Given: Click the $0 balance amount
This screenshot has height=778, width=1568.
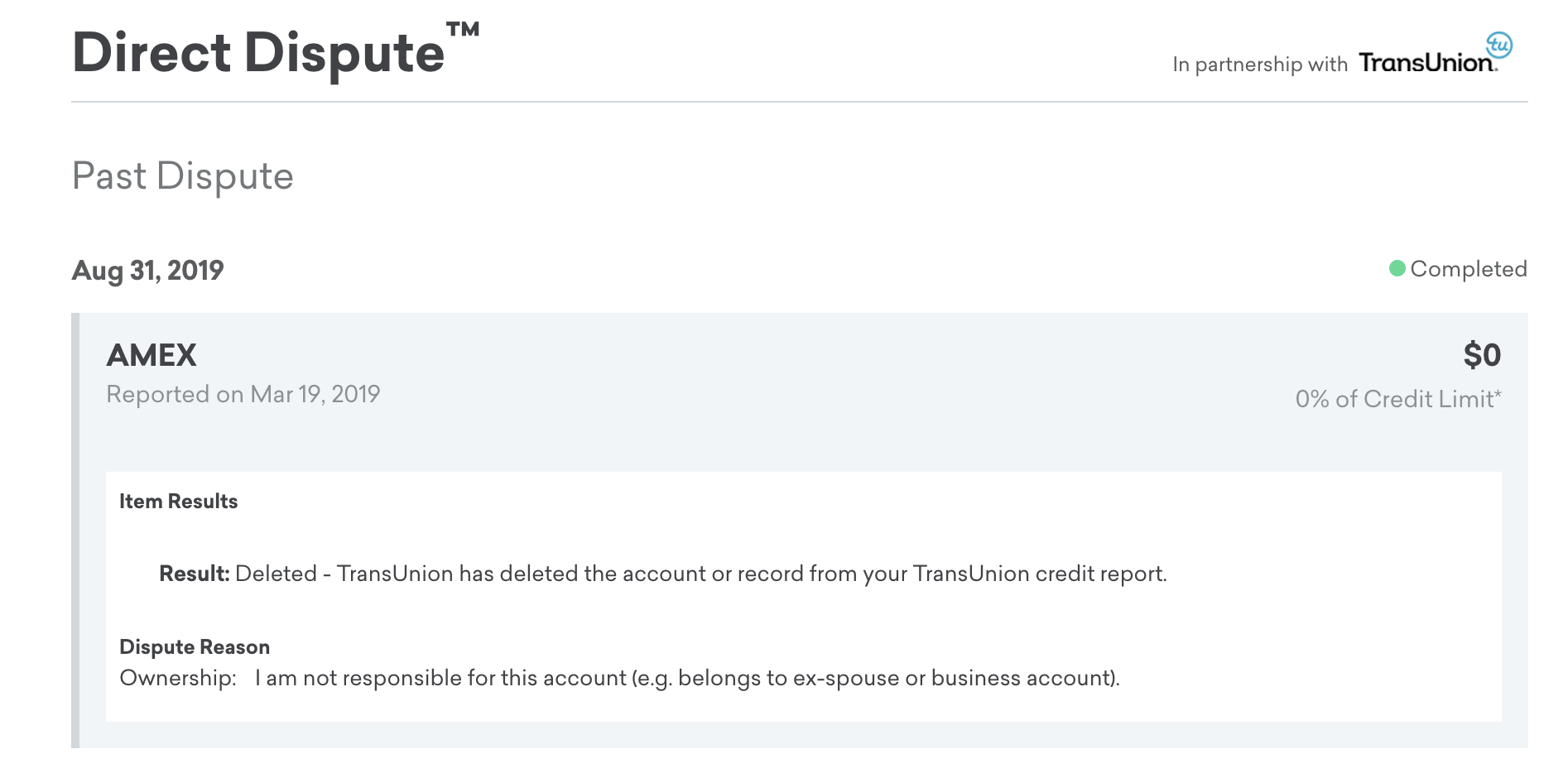Looking at the screenshot, I should pos(1481,355).
